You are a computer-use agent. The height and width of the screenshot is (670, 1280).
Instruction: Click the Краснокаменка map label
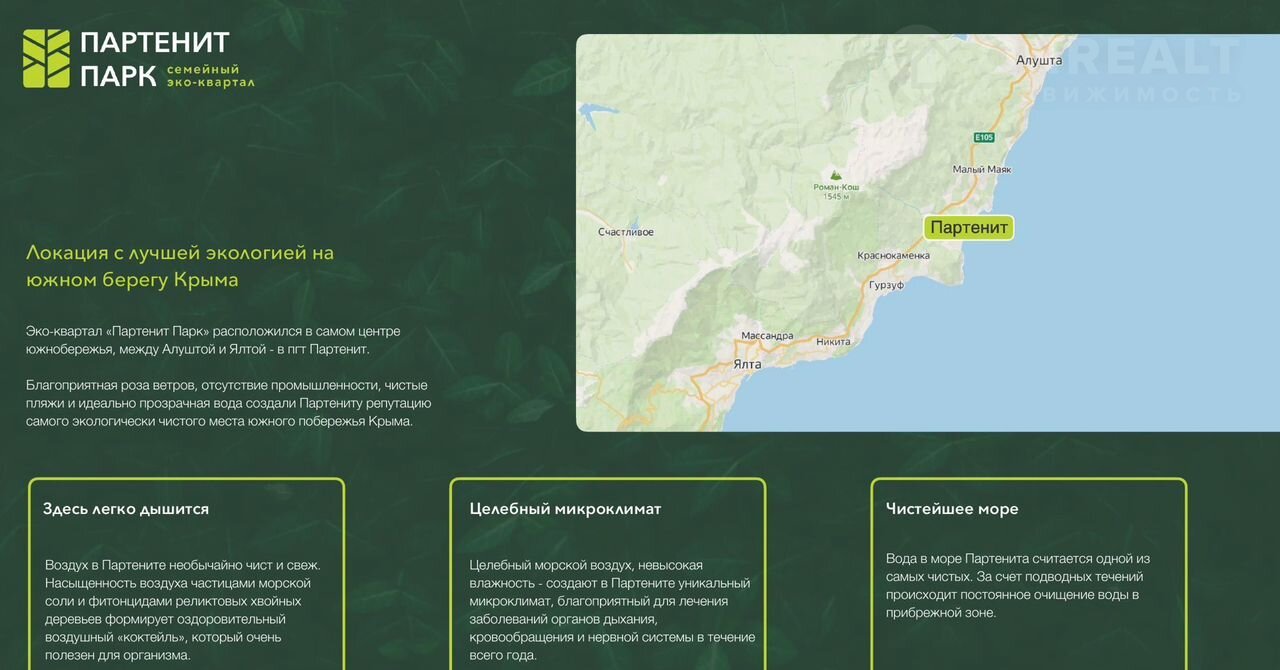click(x=893, y=256)
